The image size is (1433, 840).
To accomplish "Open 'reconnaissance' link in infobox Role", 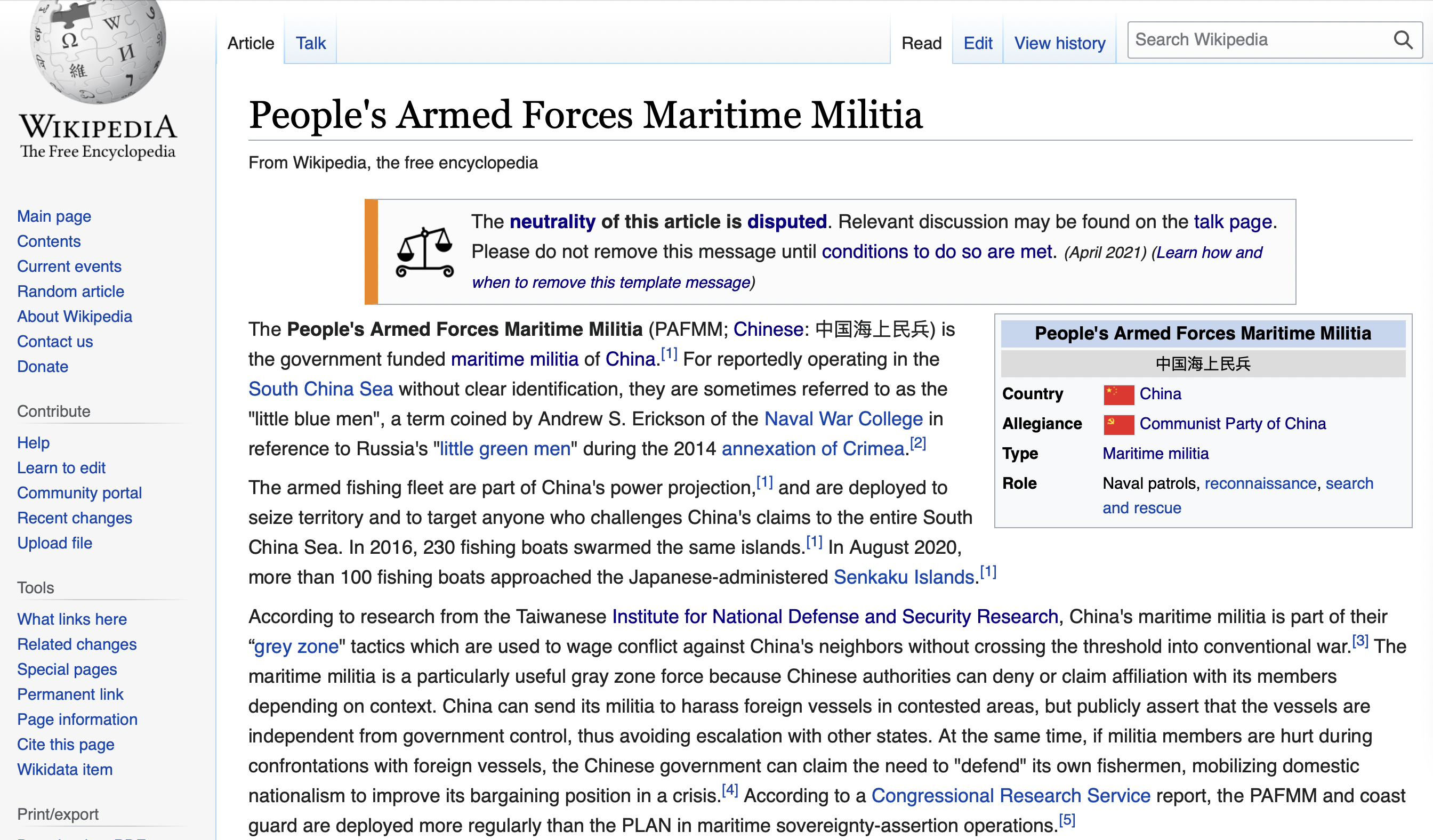I will point(1261,483).
